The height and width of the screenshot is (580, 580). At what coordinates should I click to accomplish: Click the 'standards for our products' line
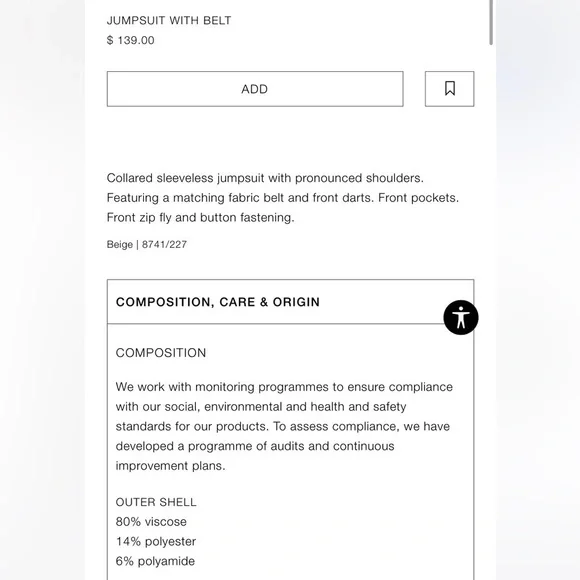click(x=283, y=426)
